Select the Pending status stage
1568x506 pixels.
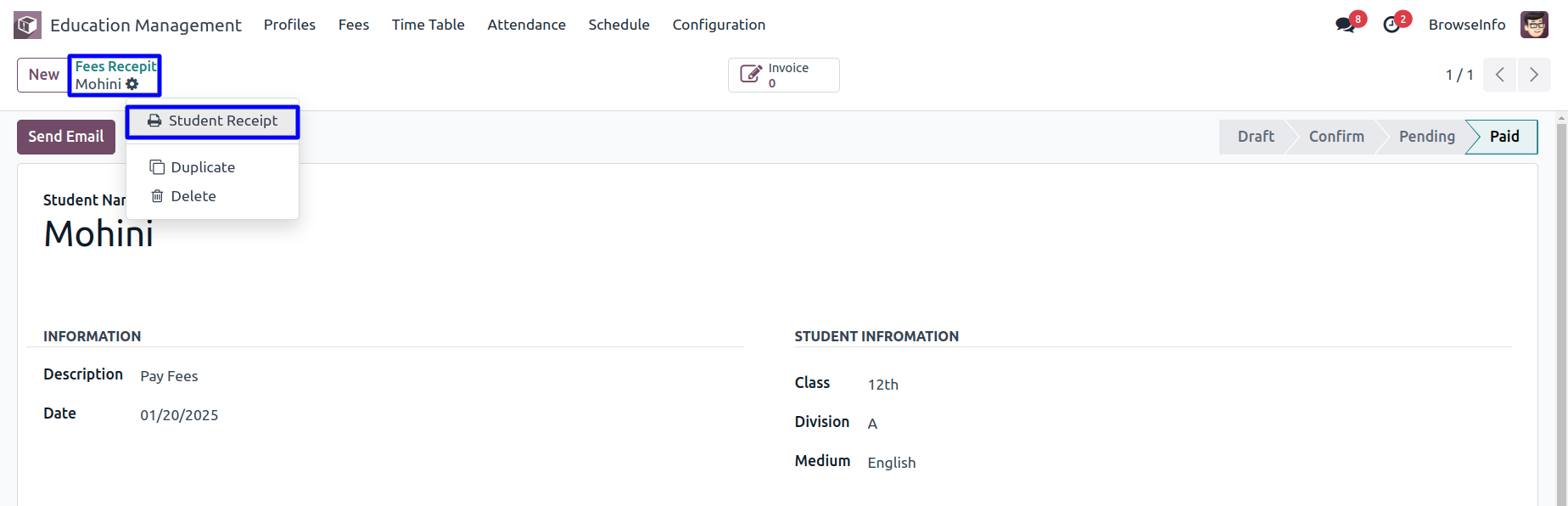[x=1426, y=137]
